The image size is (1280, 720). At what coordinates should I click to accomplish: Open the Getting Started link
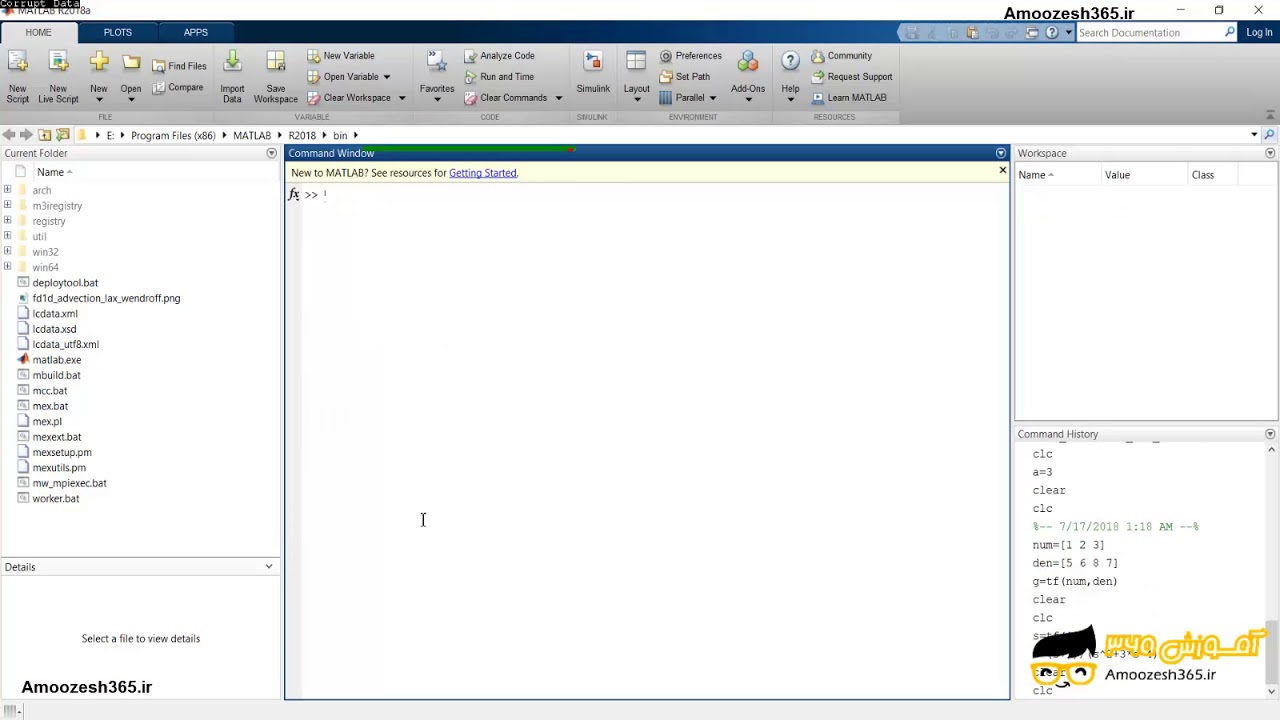482,173
